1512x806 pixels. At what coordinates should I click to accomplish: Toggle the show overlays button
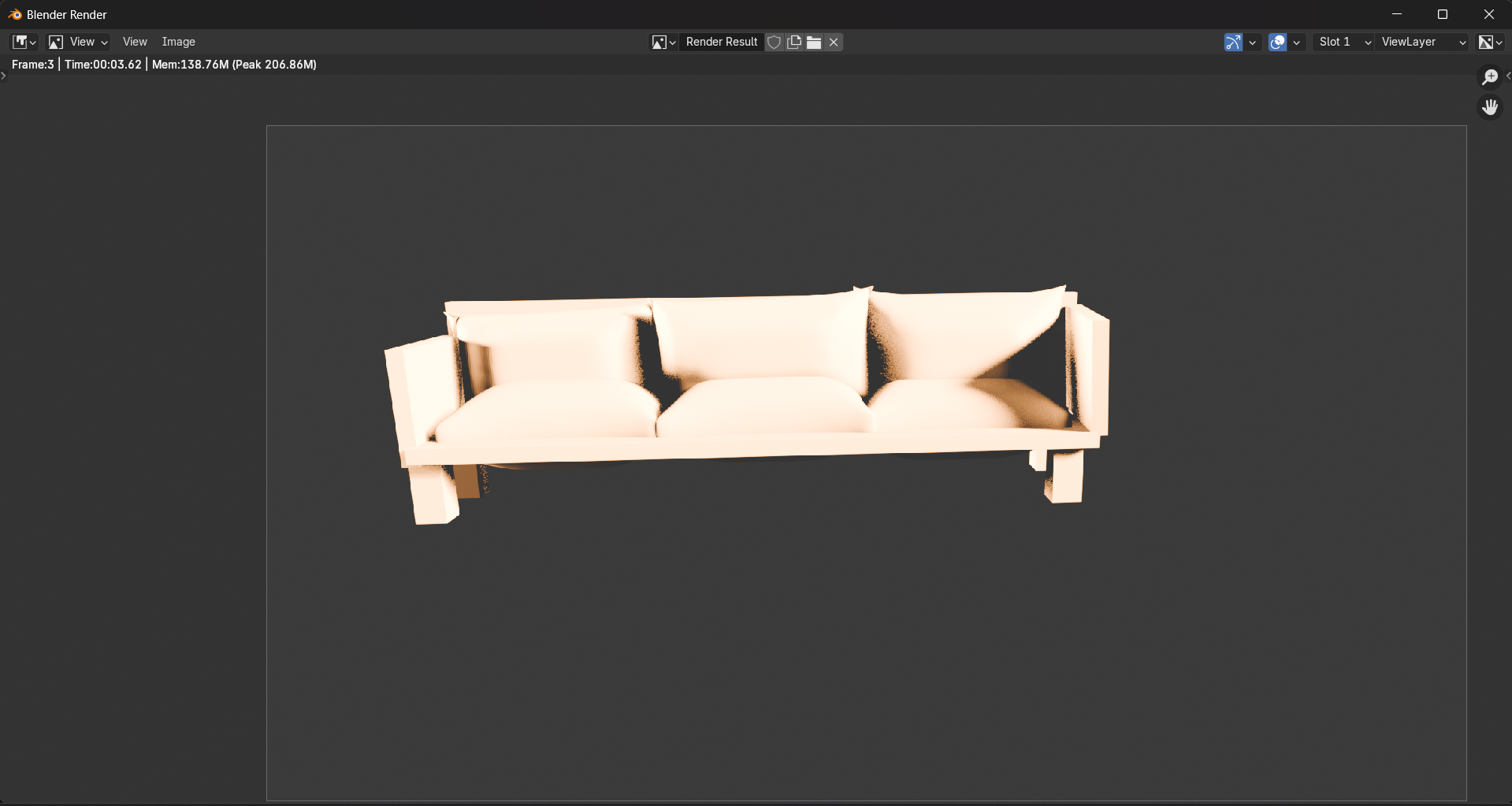point(1277,42)
